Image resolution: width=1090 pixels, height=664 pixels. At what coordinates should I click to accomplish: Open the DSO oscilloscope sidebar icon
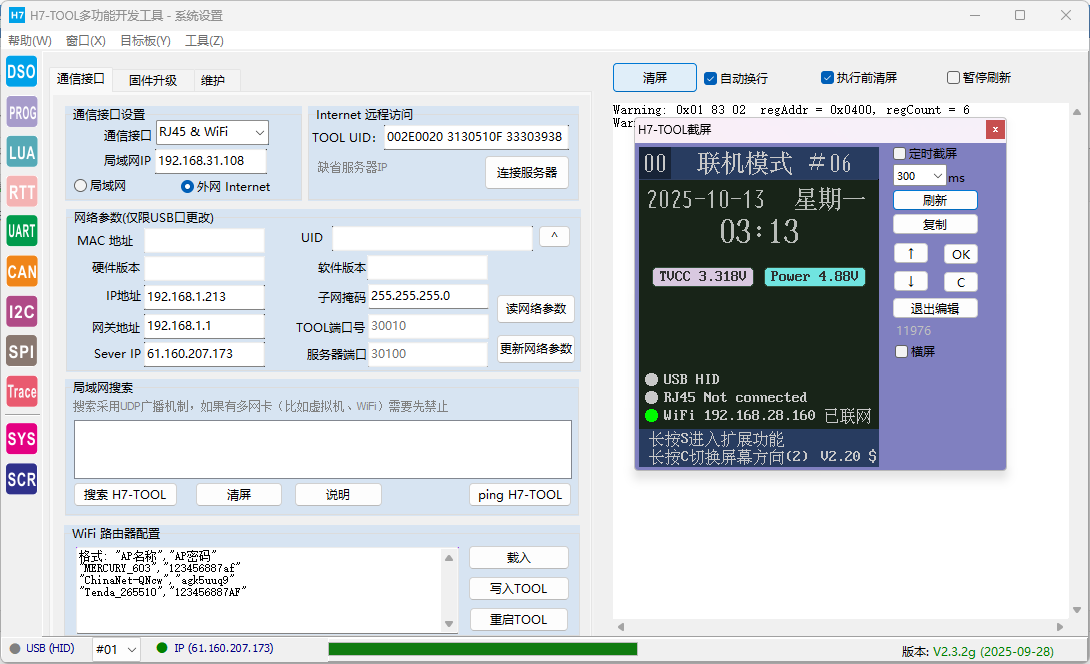coord(21,71)
